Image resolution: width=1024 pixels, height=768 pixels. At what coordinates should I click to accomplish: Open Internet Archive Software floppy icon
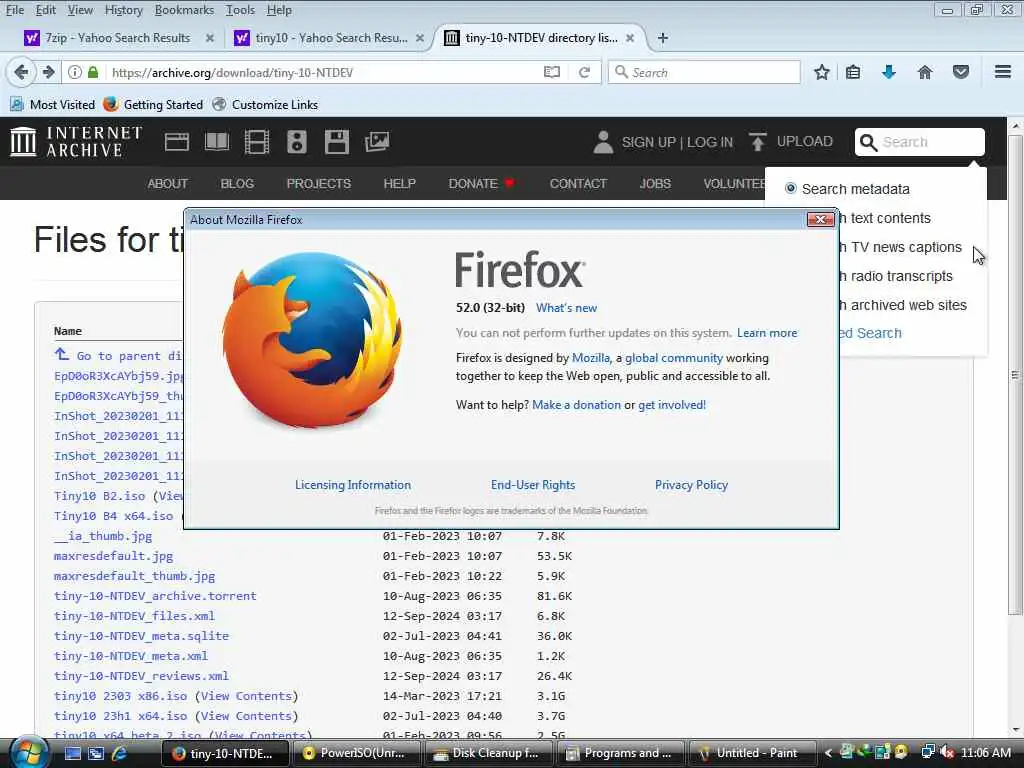click(x=337, y=142)
